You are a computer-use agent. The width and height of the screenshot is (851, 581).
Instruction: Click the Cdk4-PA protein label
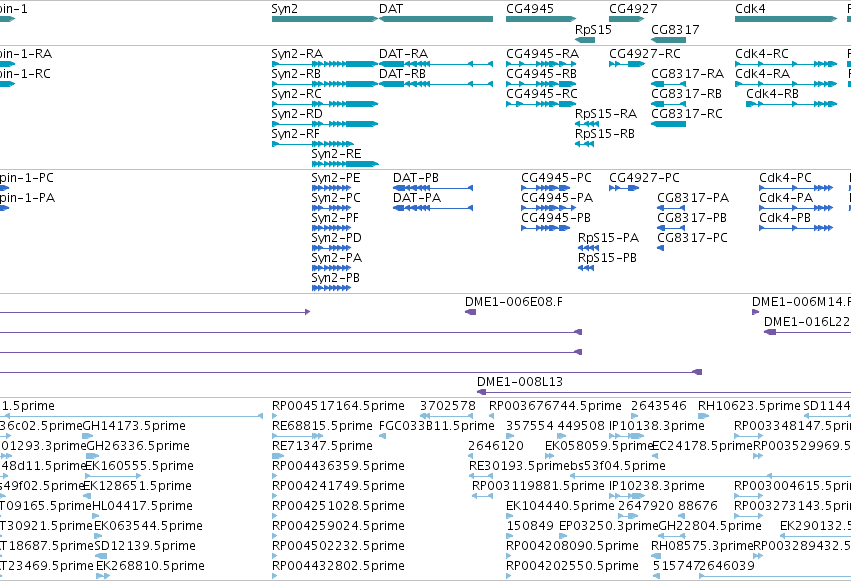pyautogui.click(x=786, y=199)
